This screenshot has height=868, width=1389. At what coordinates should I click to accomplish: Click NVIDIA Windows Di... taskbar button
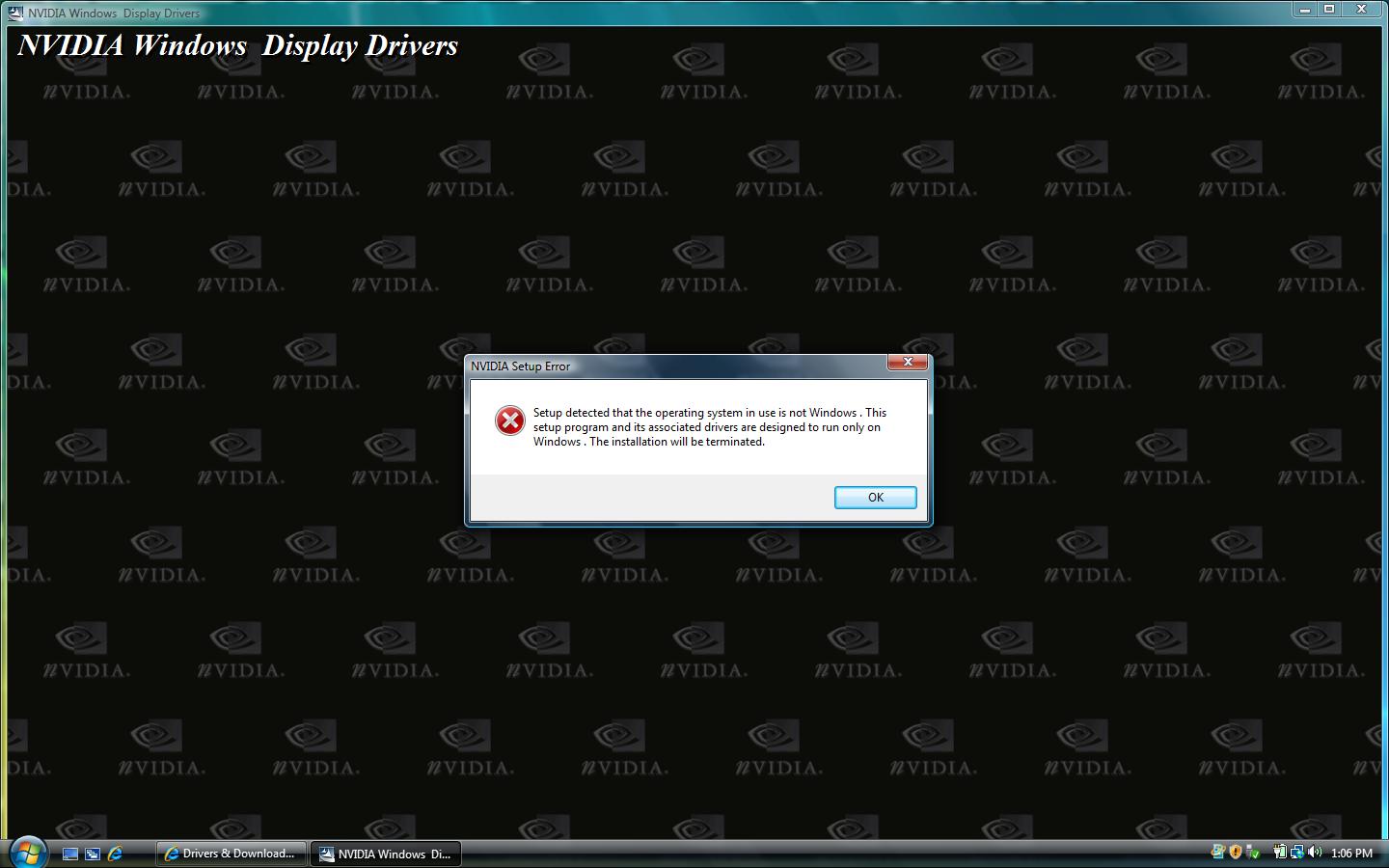point(386,854)
